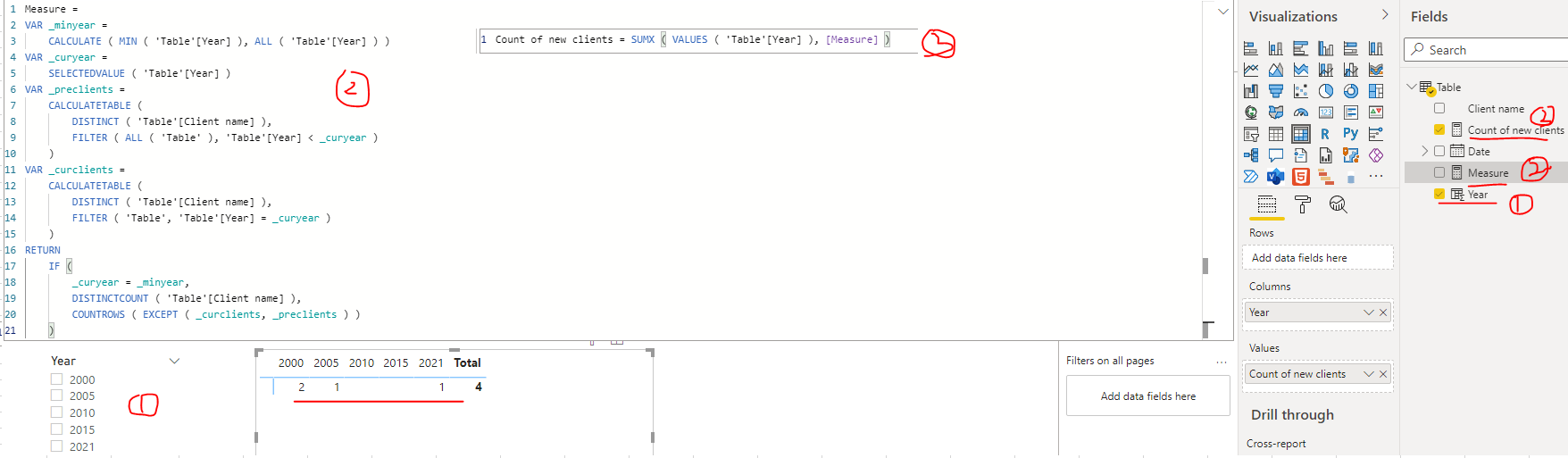Pick the line chart visual
The image size is (1568, 458).
pos(1251,70)
